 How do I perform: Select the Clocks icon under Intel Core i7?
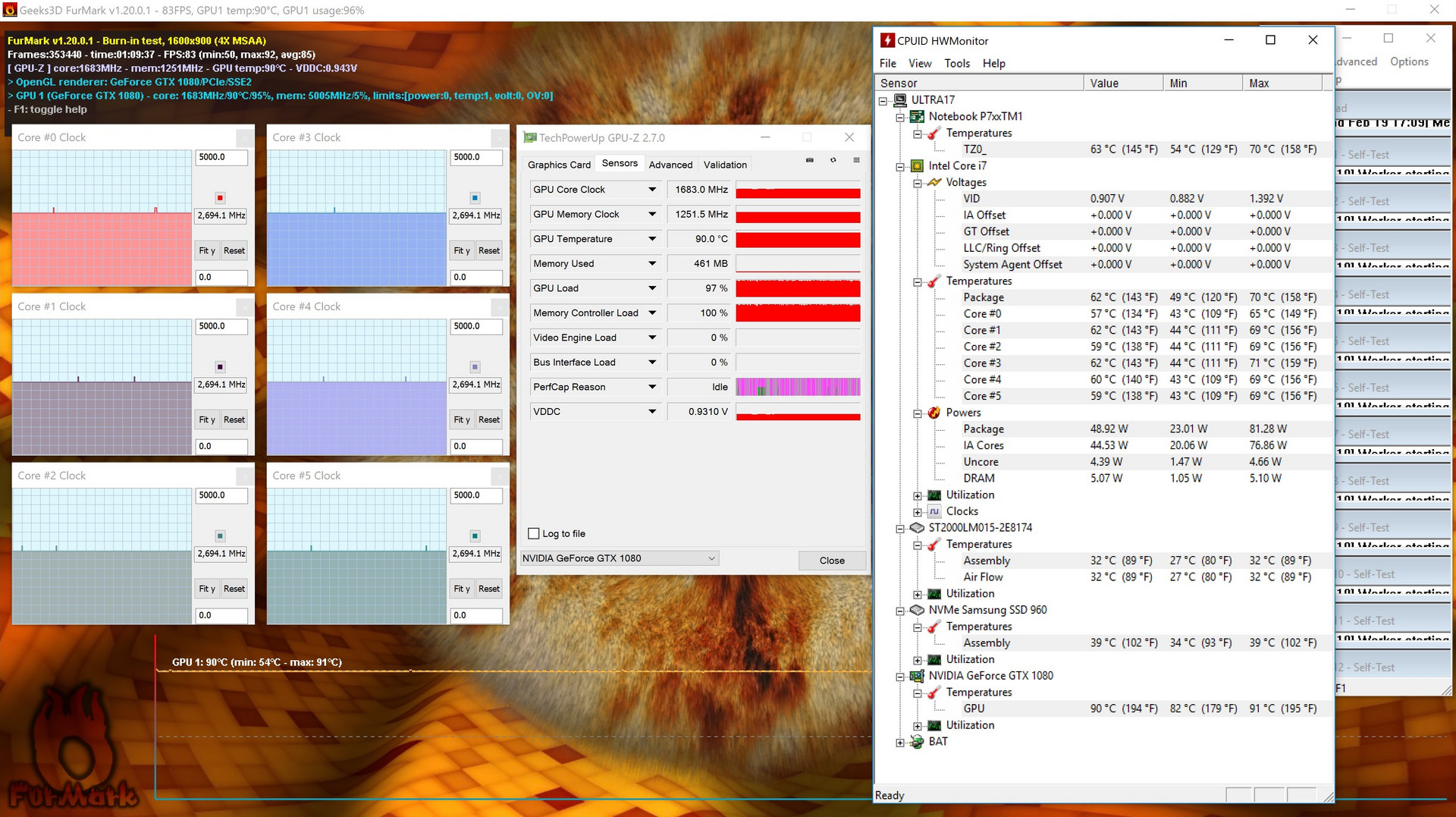tap(934, 511)
